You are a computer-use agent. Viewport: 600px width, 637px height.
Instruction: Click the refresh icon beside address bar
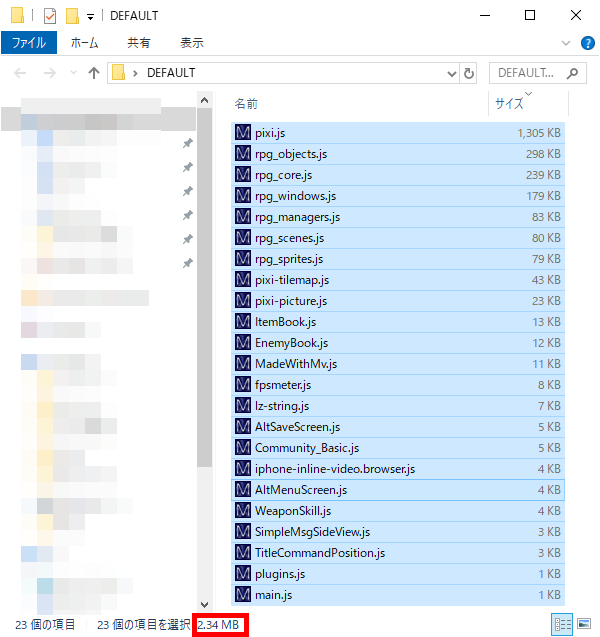[x=468, y=74]
